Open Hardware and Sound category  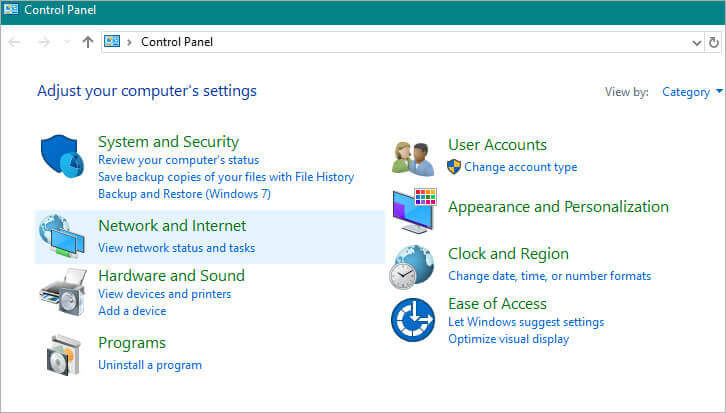171,275
